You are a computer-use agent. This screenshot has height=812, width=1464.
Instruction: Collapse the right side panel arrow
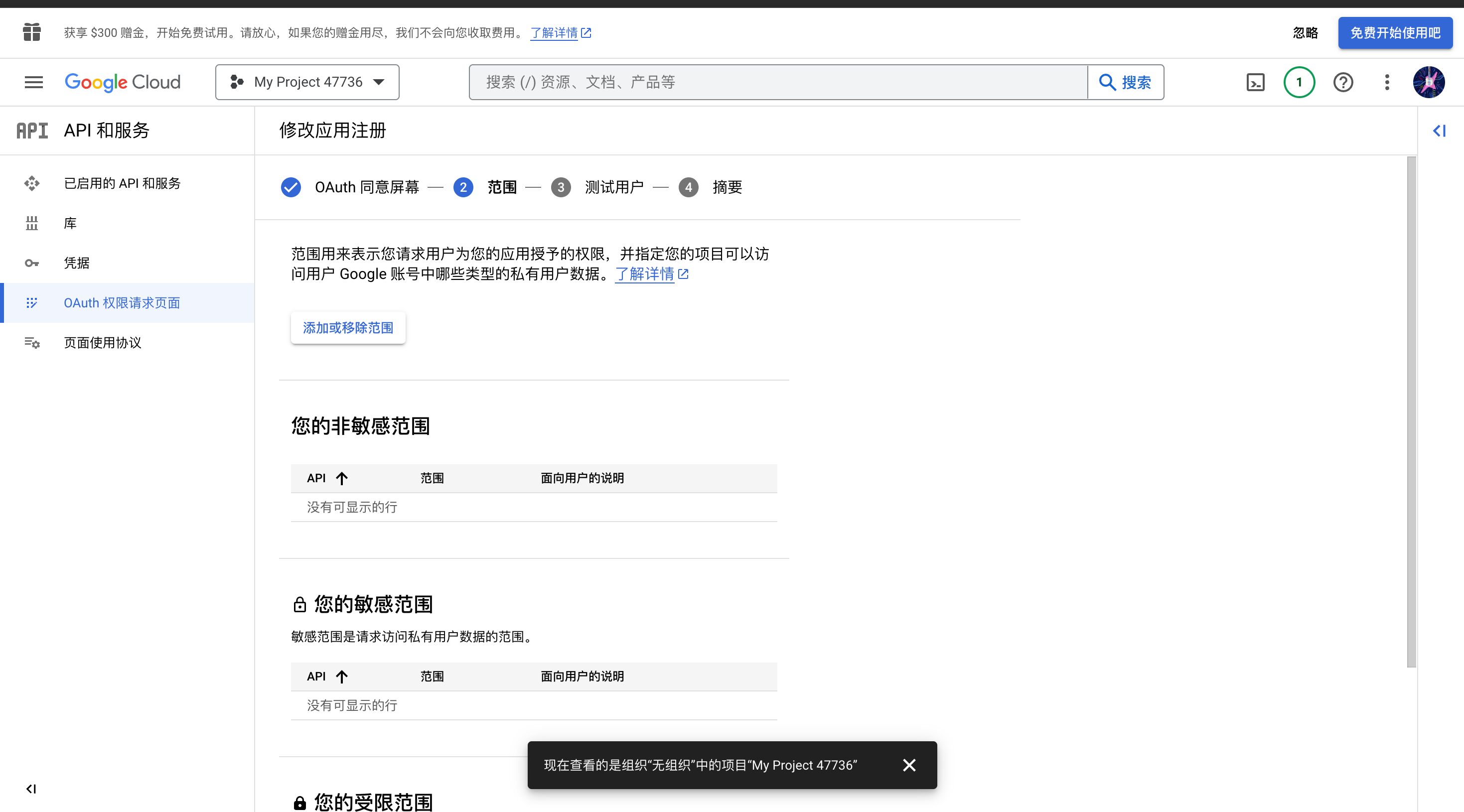click(x=1439, y=131)
